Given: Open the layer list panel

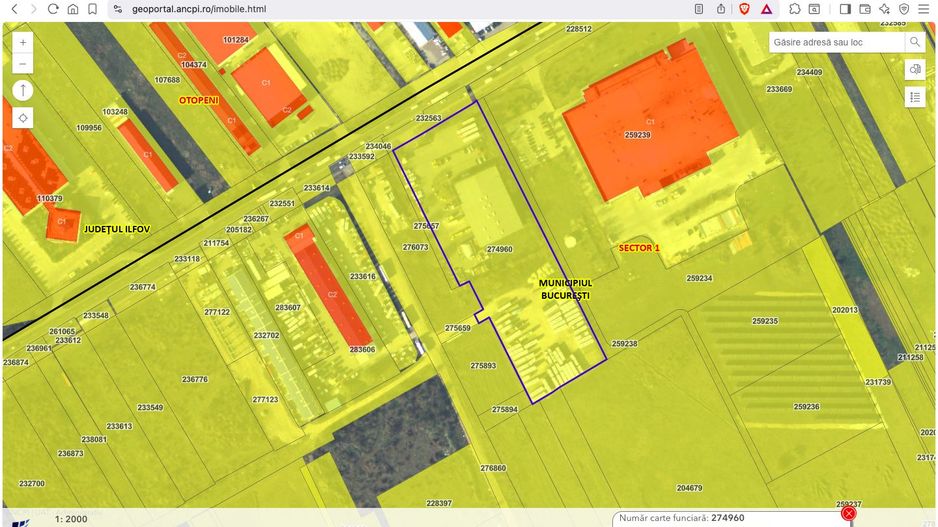Looking at the screenshot, I should pos(914,97).
